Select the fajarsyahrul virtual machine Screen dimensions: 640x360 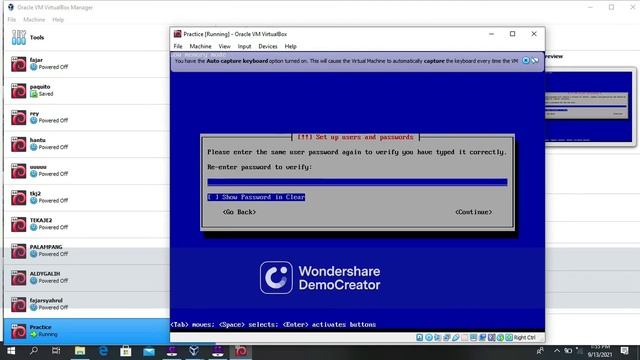[x=87, y=304]
